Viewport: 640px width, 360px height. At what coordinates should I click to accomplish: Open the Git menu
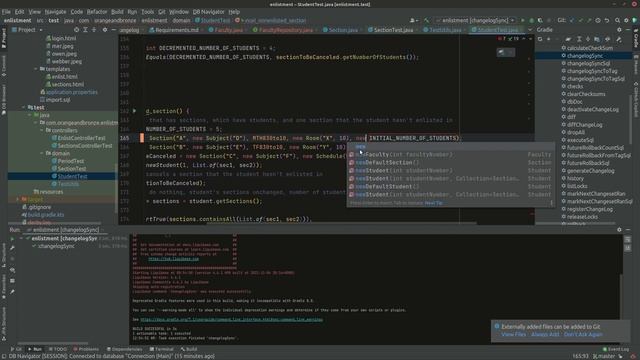162,12
